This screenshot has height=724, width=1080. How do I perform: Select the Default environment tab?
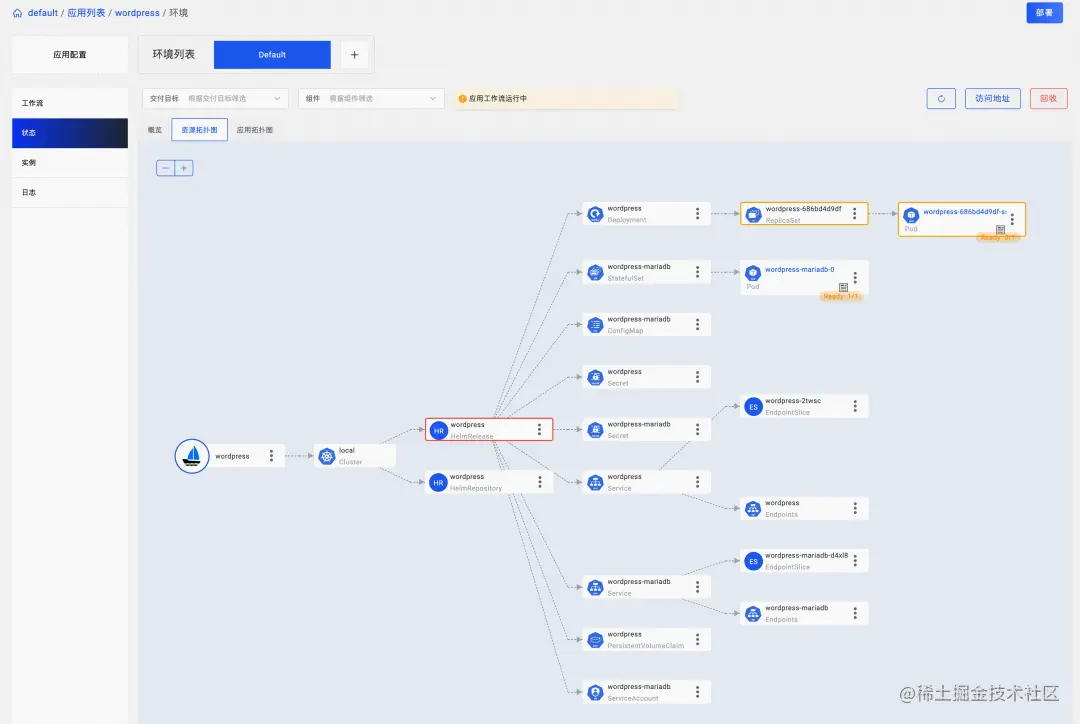point(272,54)
